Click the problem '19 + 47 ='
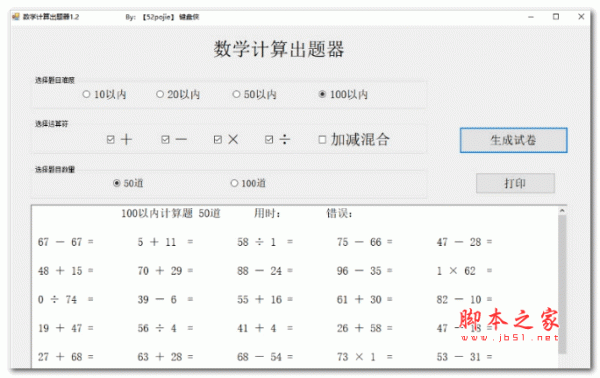Screen dimensions: 600x378 tap(65, 328)
